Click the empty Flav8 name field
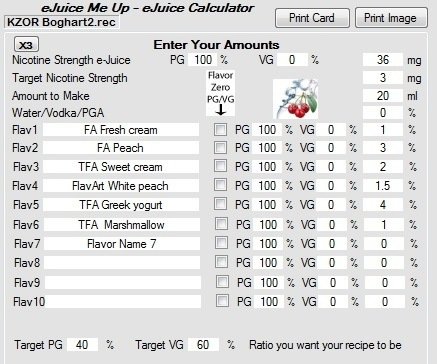The image size is (437, 364). [x=122, y=263]
